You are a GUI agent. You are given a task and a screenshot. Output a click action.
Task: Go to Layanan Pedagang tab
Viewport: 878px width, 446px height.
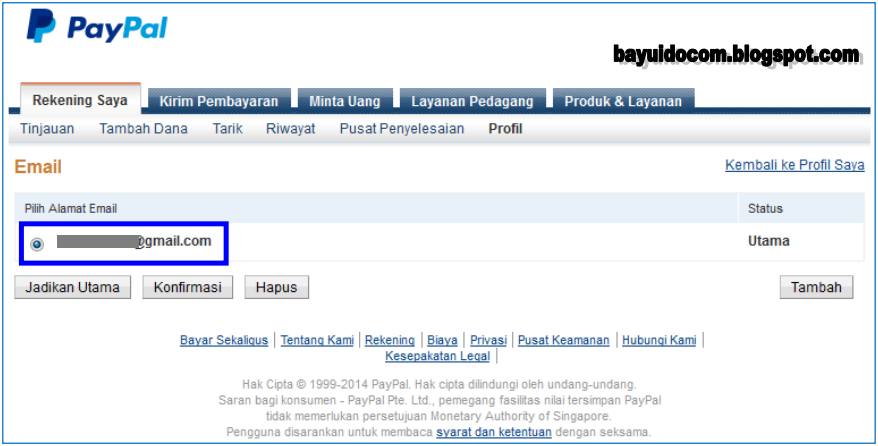click(473, 101)
